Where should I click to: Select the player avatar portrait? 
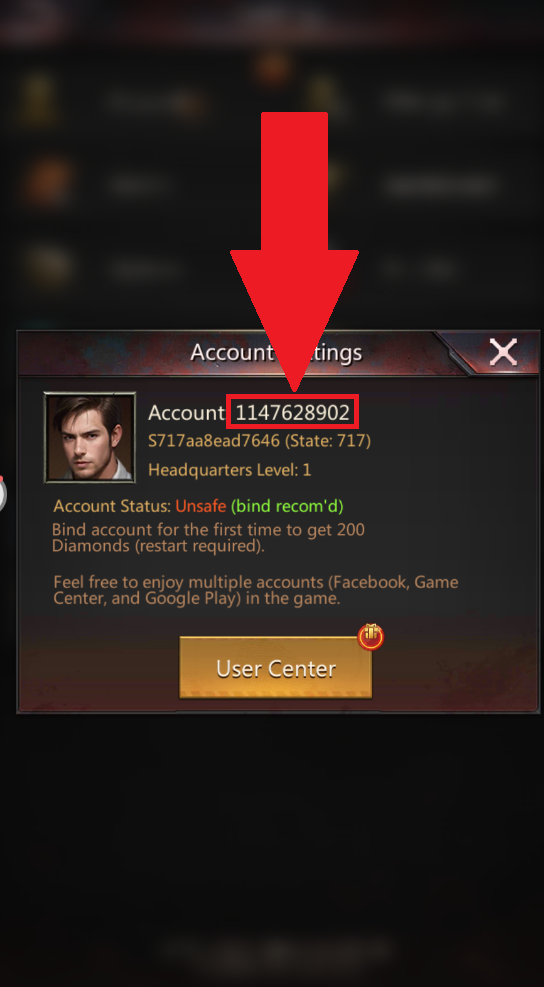pos(89,438)
